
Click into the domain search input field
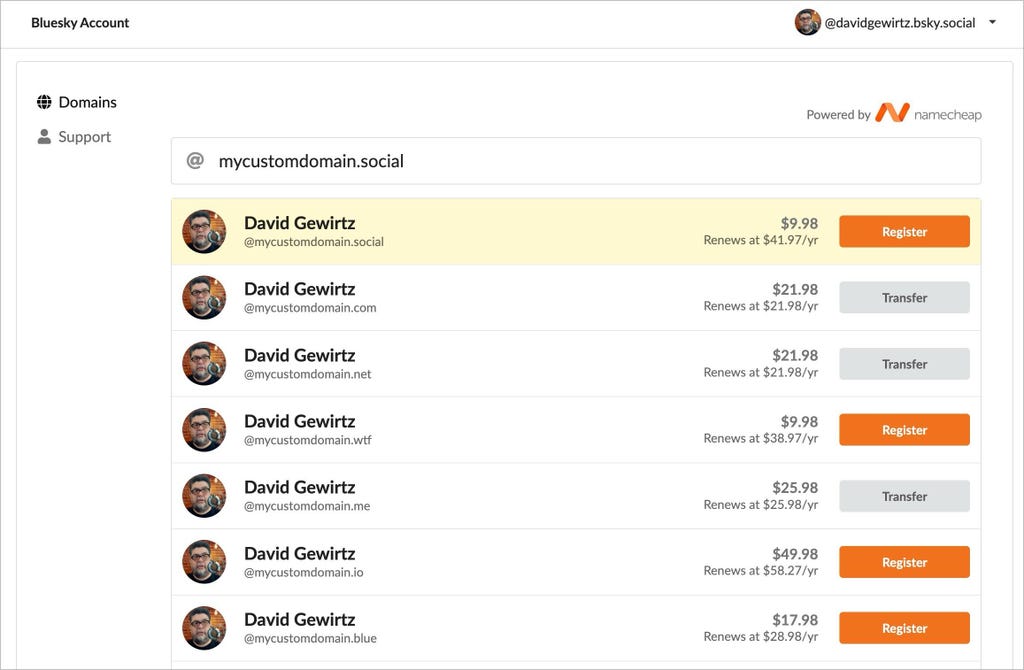pyautogui.click(x=576, y=161)
